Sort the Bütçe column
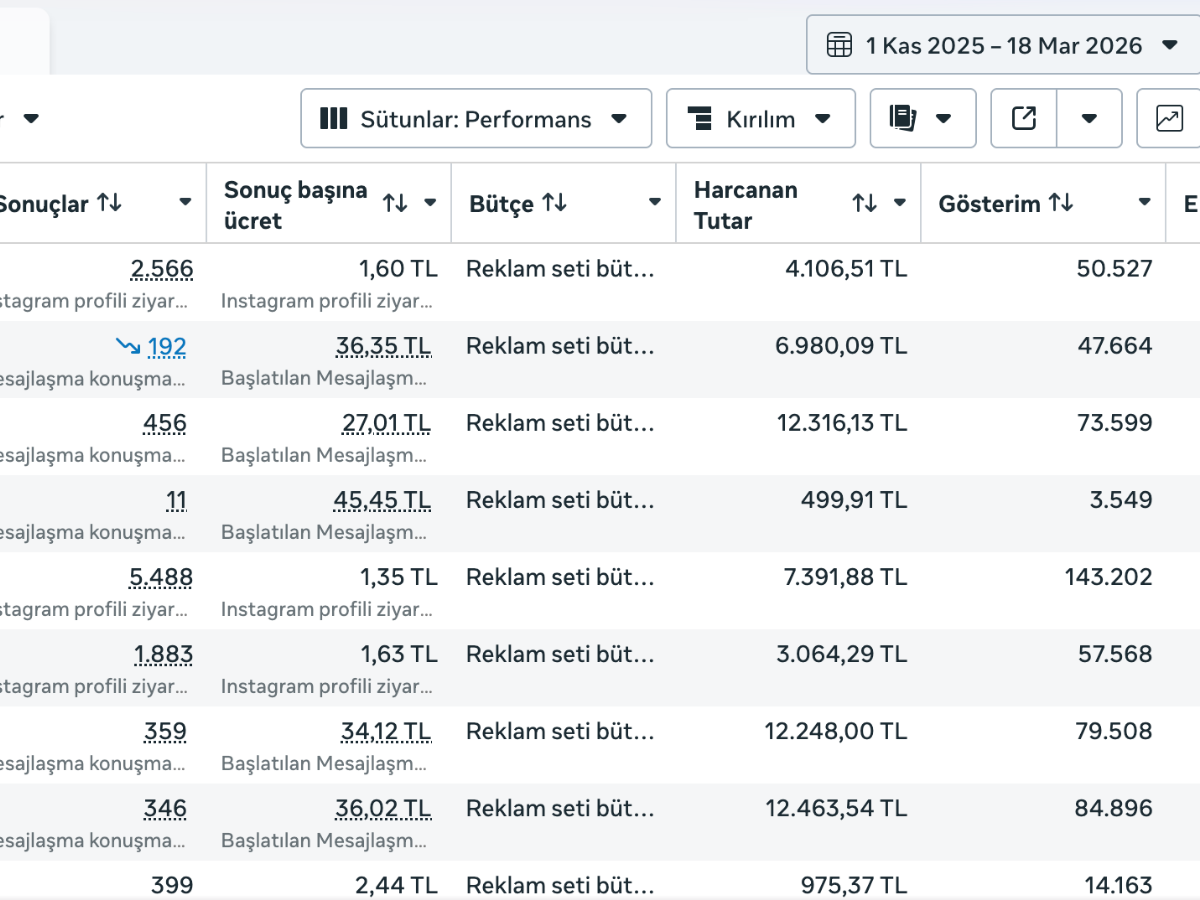 (x=555, y=204)
